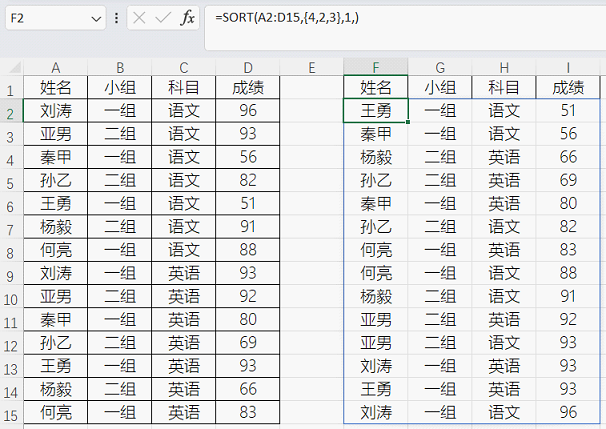The image size is (606, 429).
Task: Click cell F4 containing 杨毅
Action: pyautogui.click(x=376, y=157)
